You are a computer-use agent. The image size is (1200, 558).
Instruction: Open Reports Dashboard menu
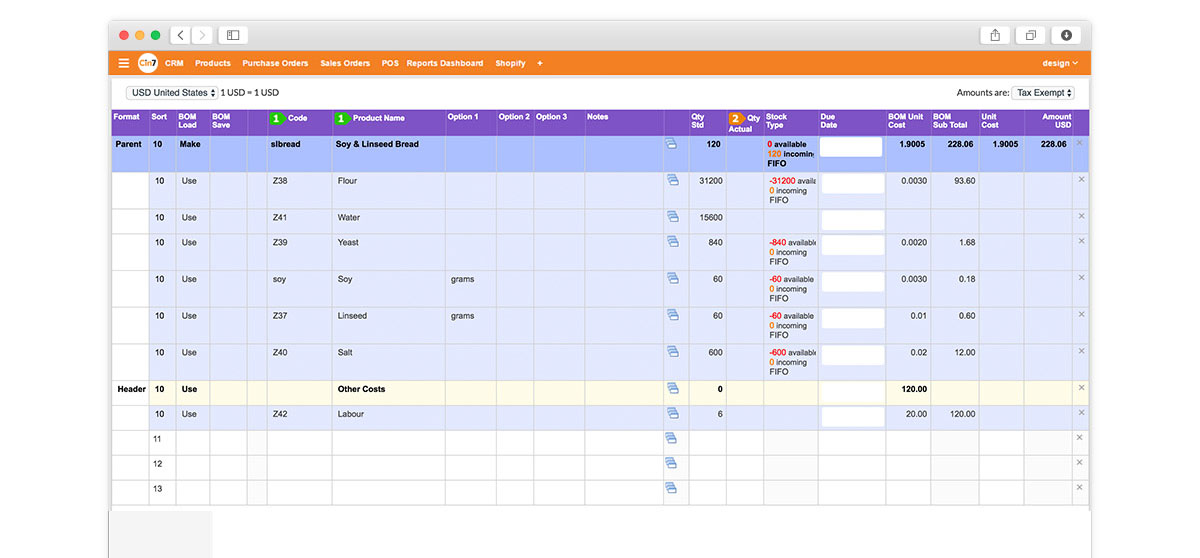(x=445, y=63)
